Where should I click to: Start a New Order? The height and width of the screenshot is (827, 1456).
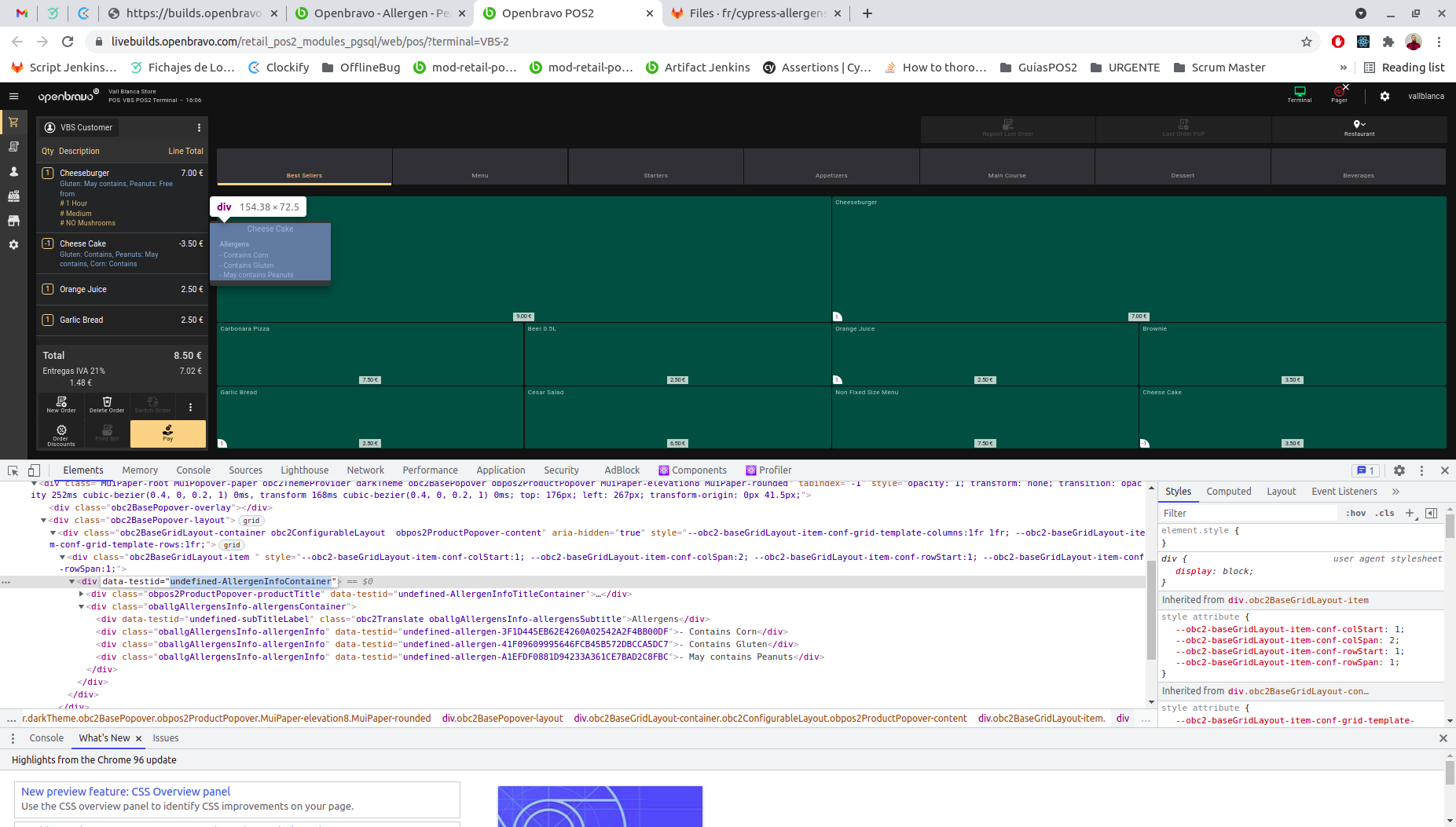point(61,404)
